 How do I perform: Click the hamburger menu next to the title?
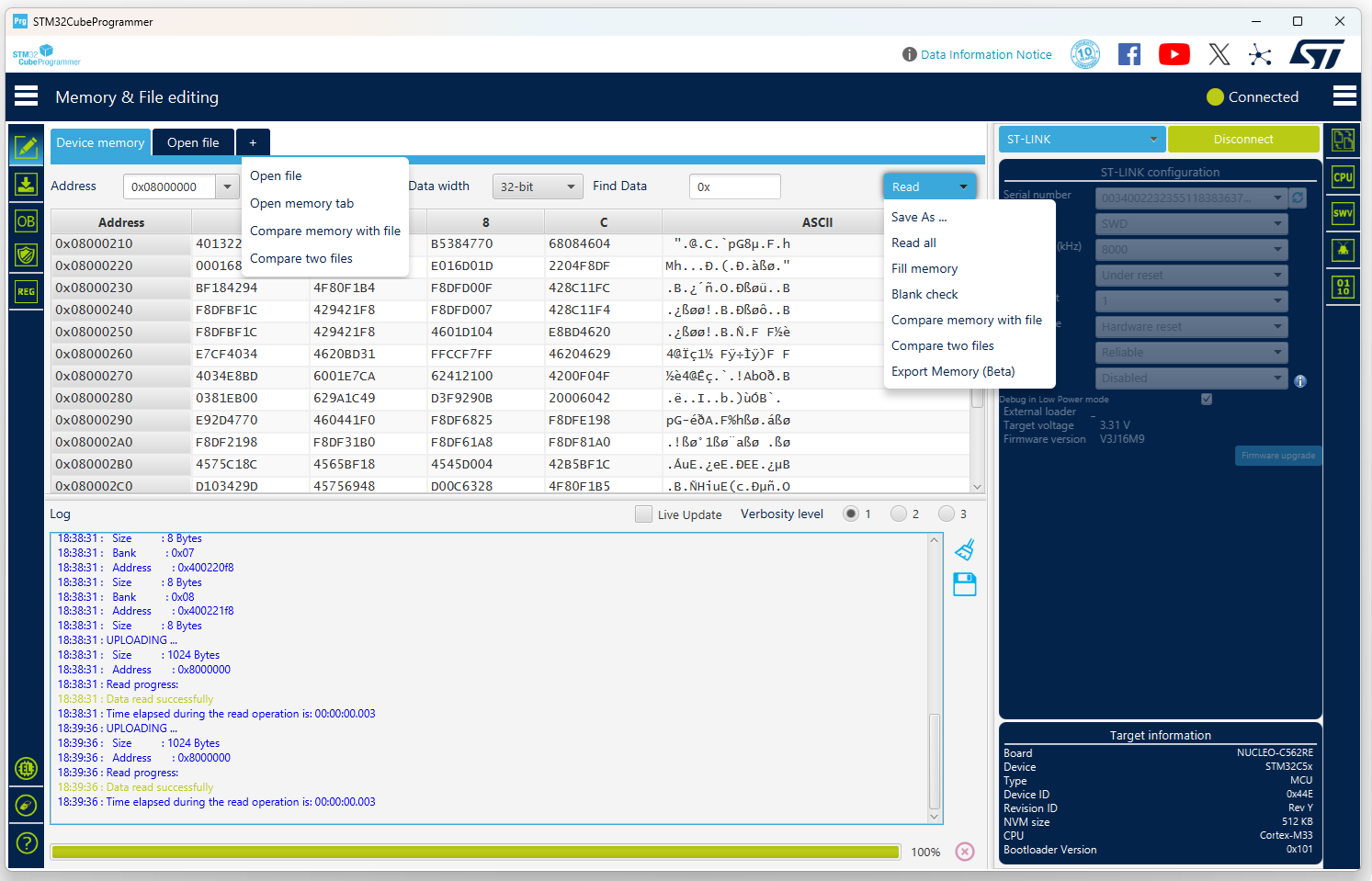27,96
